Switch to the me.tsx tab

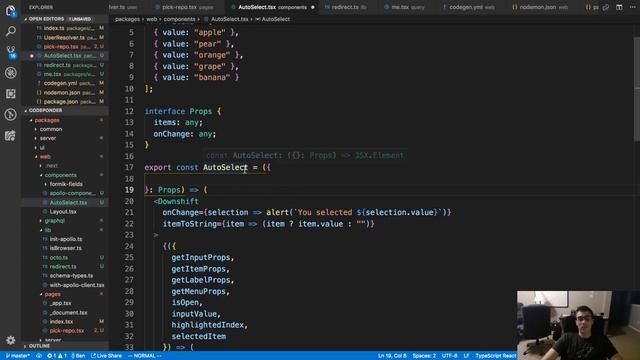tap(407, 7)
